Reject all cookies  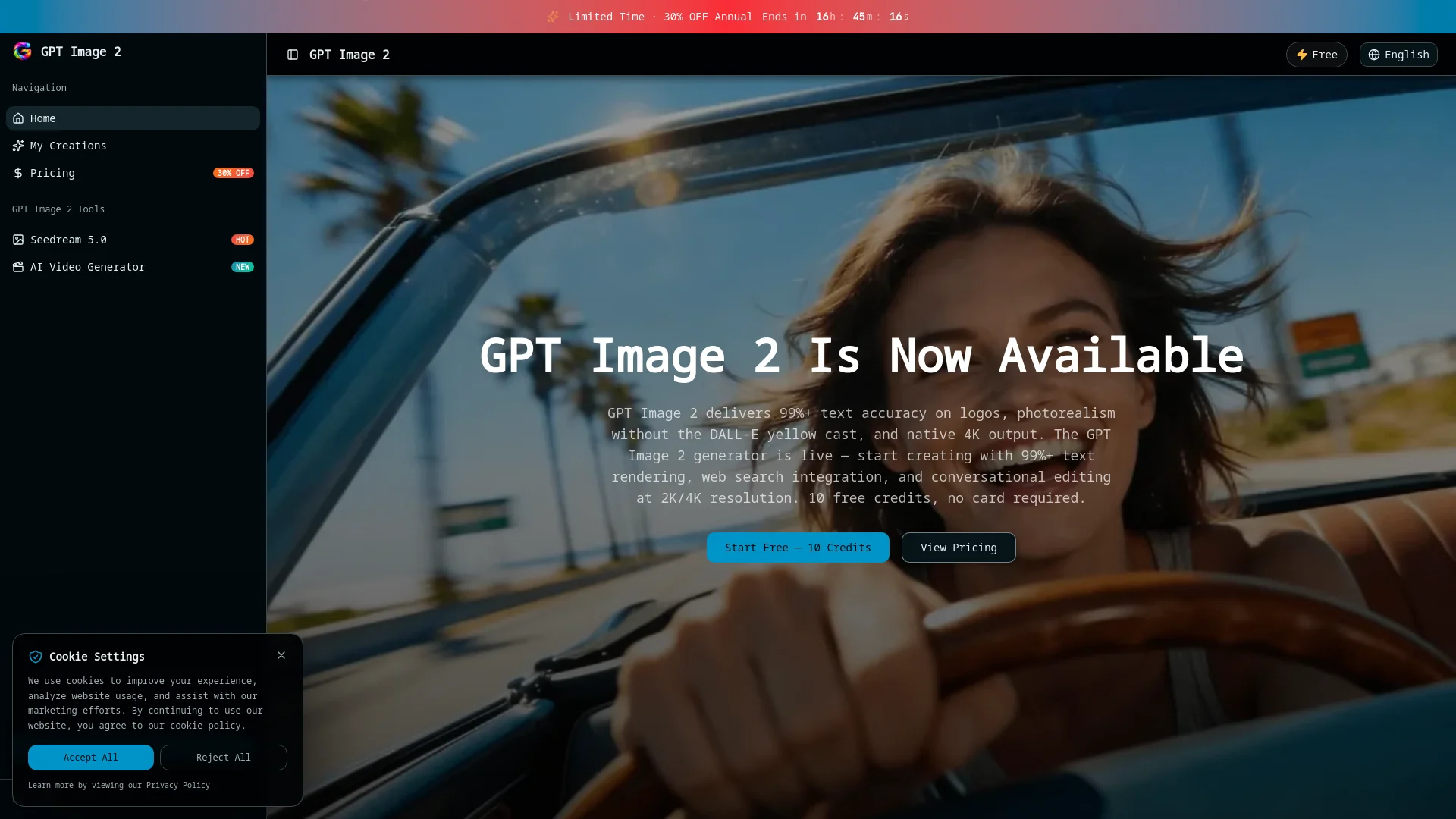[x=224, y=758]
